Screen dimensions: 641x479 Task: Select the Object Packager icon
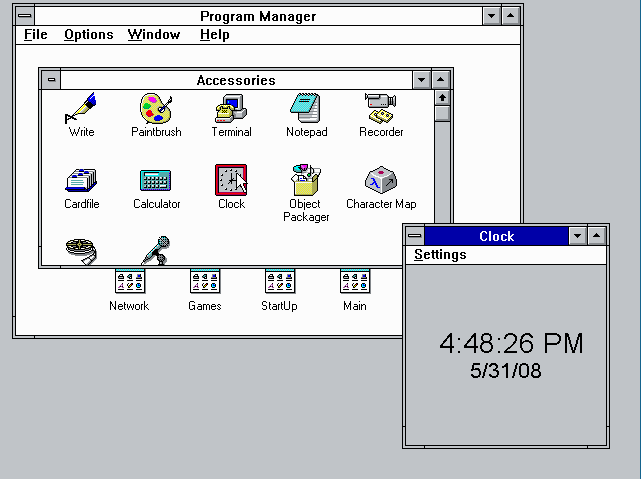point(306,180)
